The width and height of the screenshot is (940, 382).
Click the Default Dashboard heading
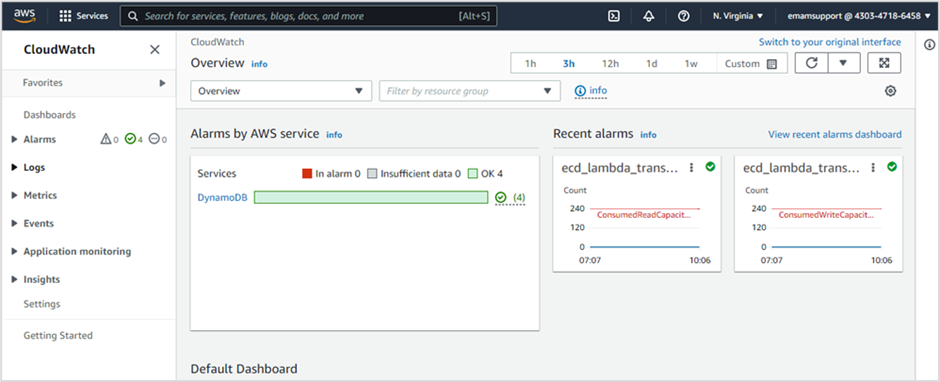[x=244, y=368]
